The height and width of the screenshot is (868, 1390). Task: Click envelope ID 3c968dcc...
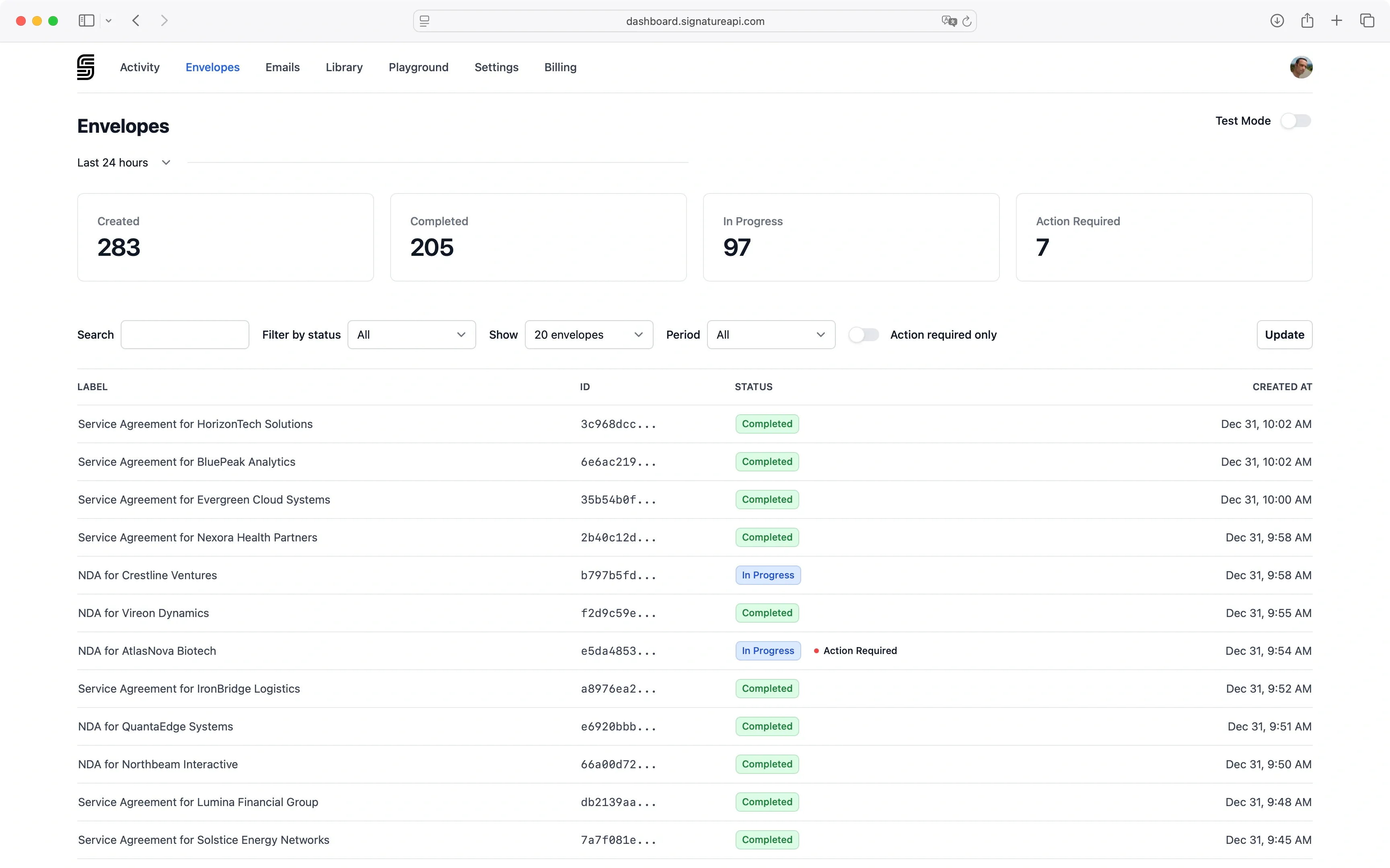(618, 424)
